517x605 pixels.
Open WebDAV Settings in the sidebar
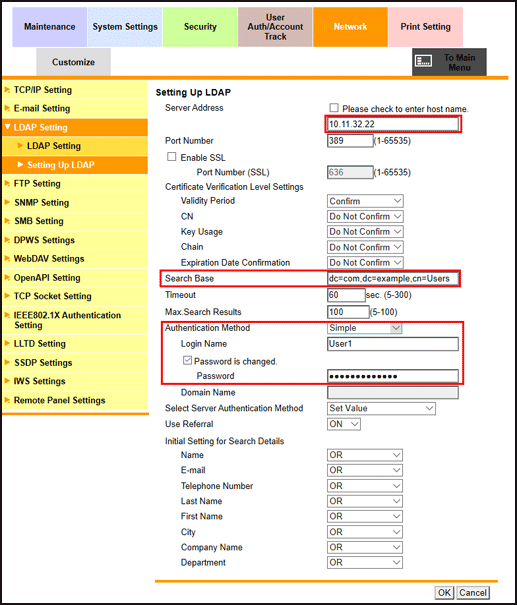pos(75,259)
